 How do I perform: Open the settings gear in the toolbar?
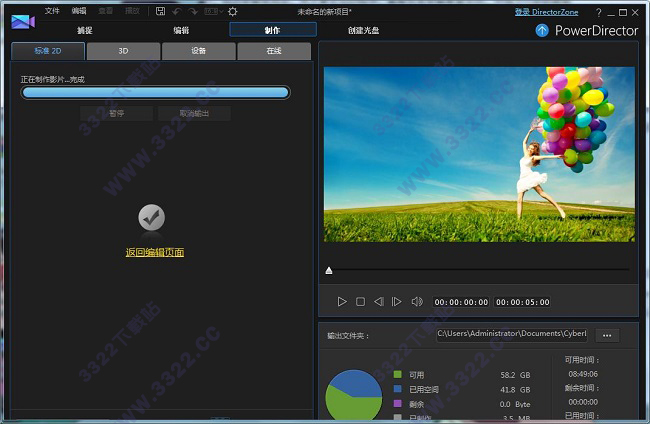(233, 11)
